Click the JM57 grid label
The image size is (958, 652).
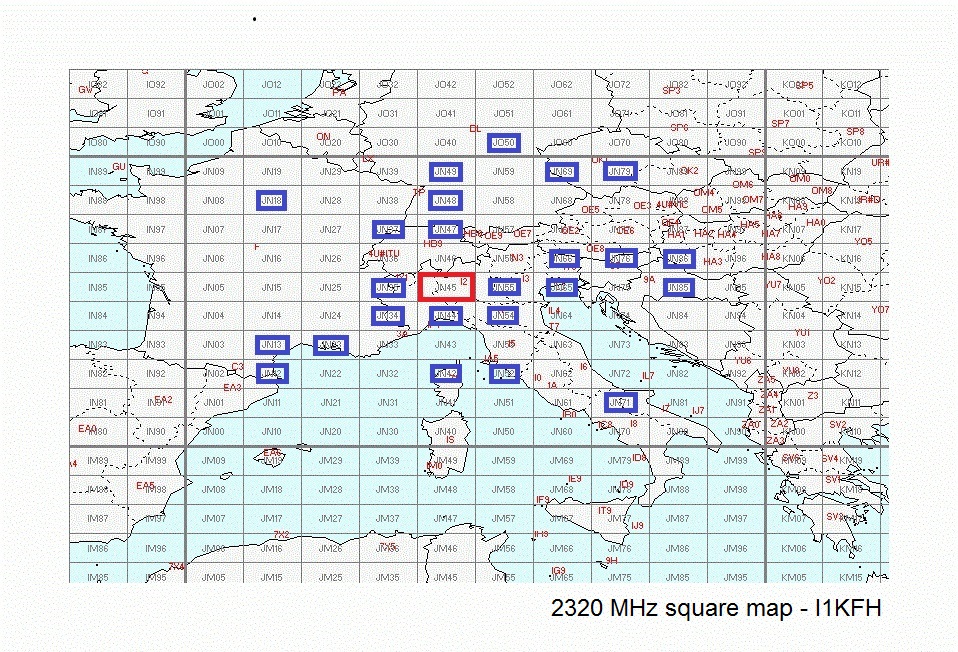(x=504, y=518)
